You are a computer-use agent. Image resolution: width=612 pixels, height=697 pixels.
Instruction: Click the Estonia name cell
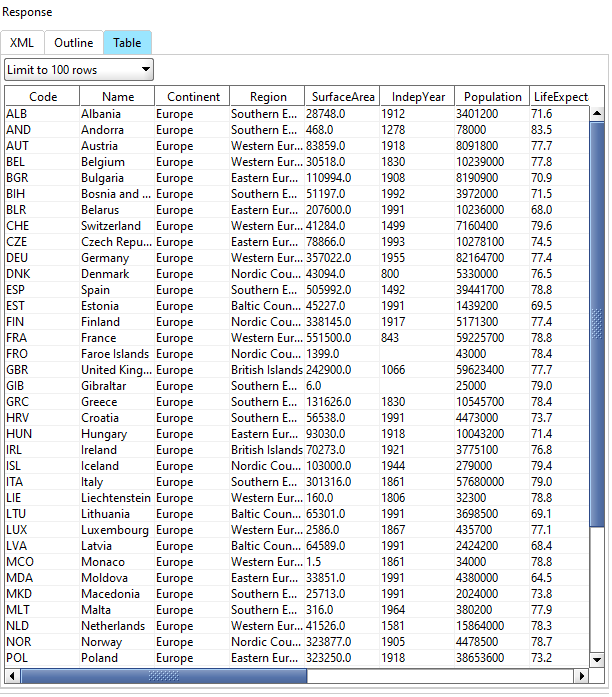coord(117,306)
